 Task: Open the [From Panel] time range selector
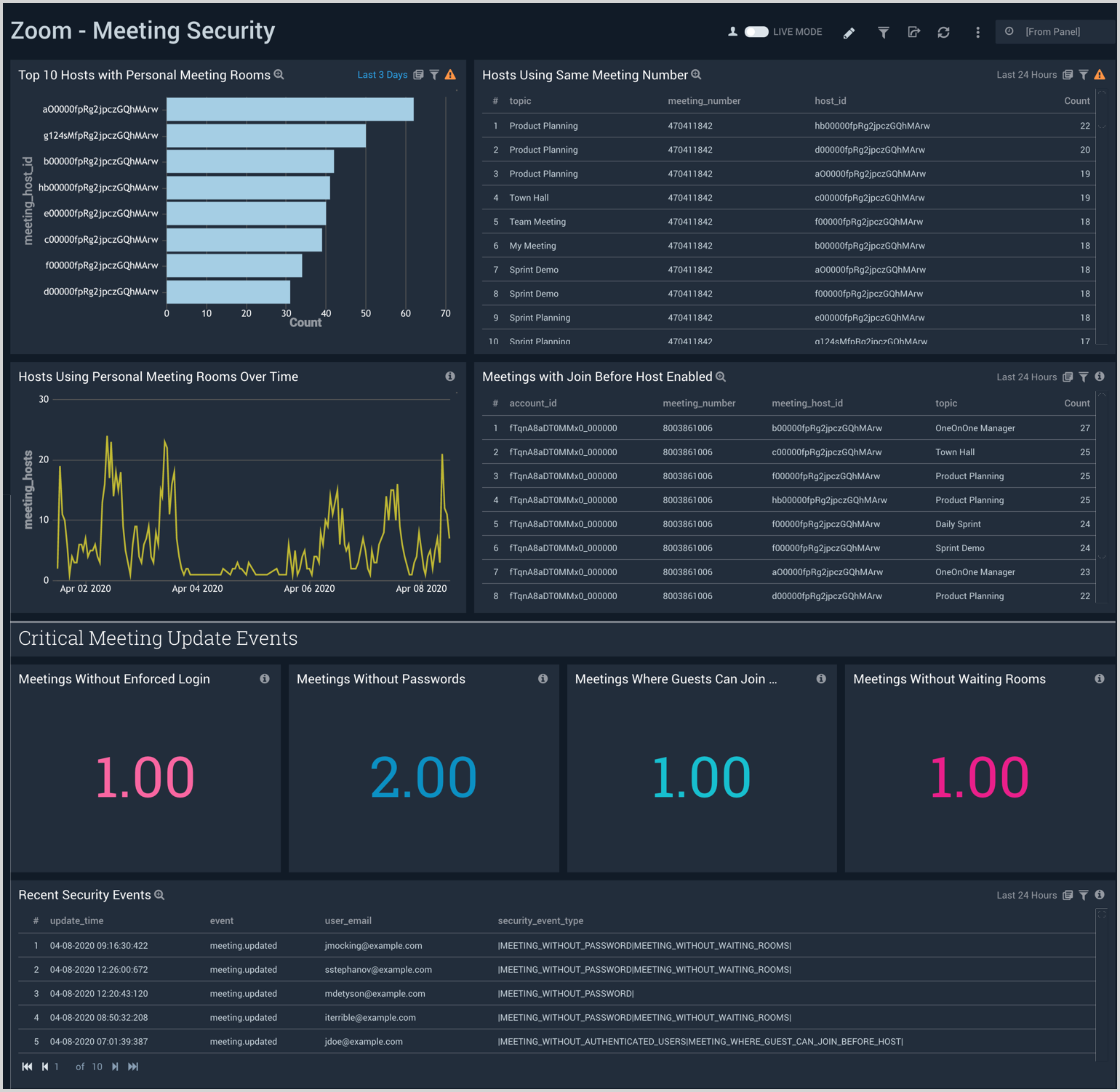tap(1054, 32)
